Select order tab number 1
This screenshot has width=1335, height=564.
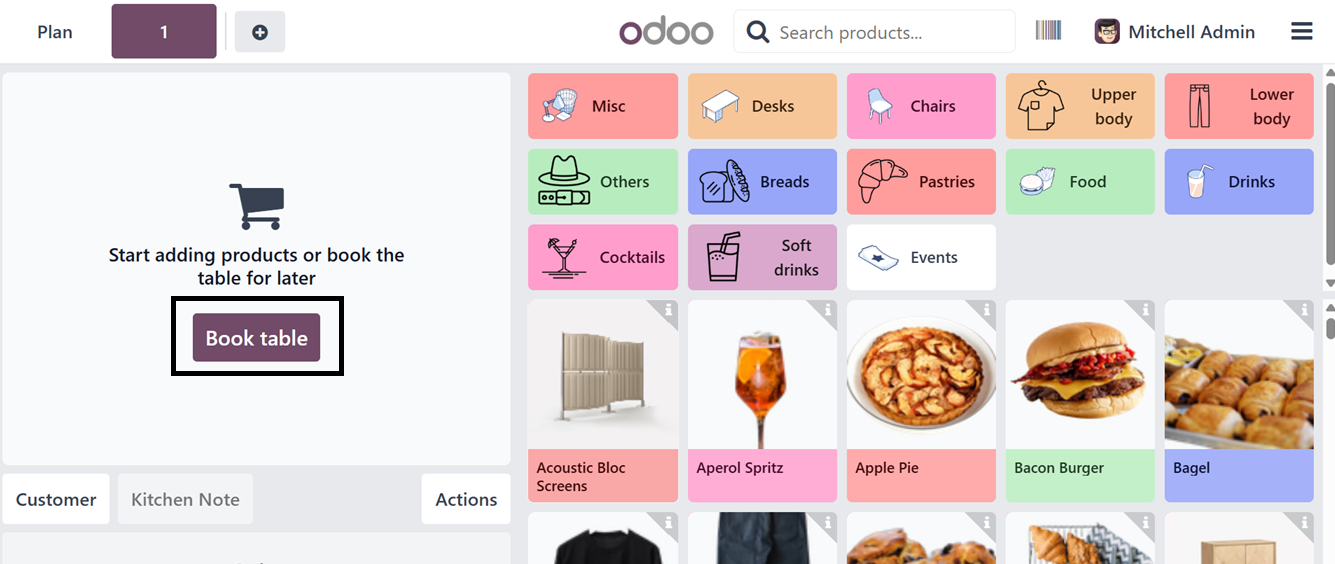(164, 32)
